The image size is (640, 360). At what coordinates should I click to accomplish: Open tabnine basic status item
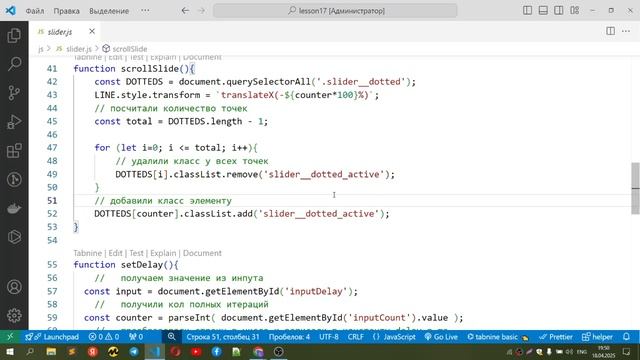(498, 337)
